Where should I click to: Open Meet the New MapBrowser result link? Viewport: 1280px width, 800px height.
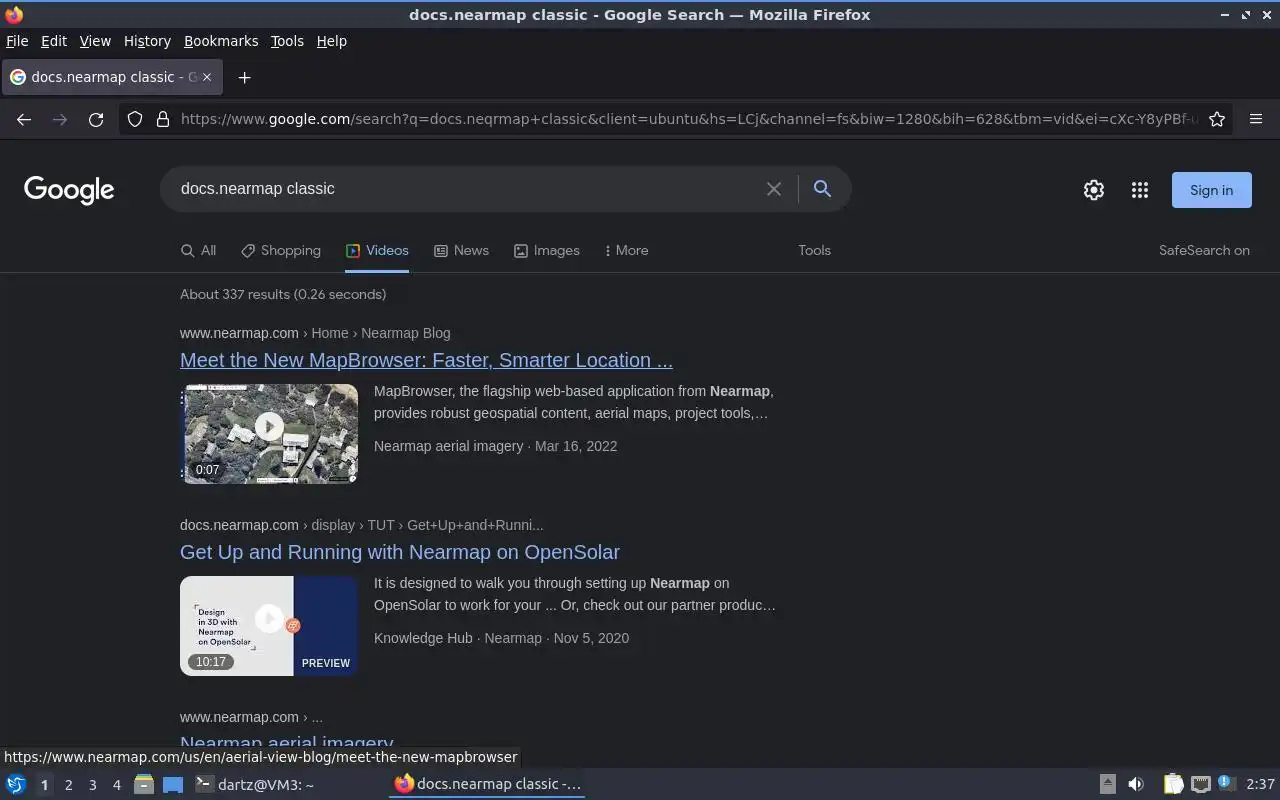tap(426, 360)
